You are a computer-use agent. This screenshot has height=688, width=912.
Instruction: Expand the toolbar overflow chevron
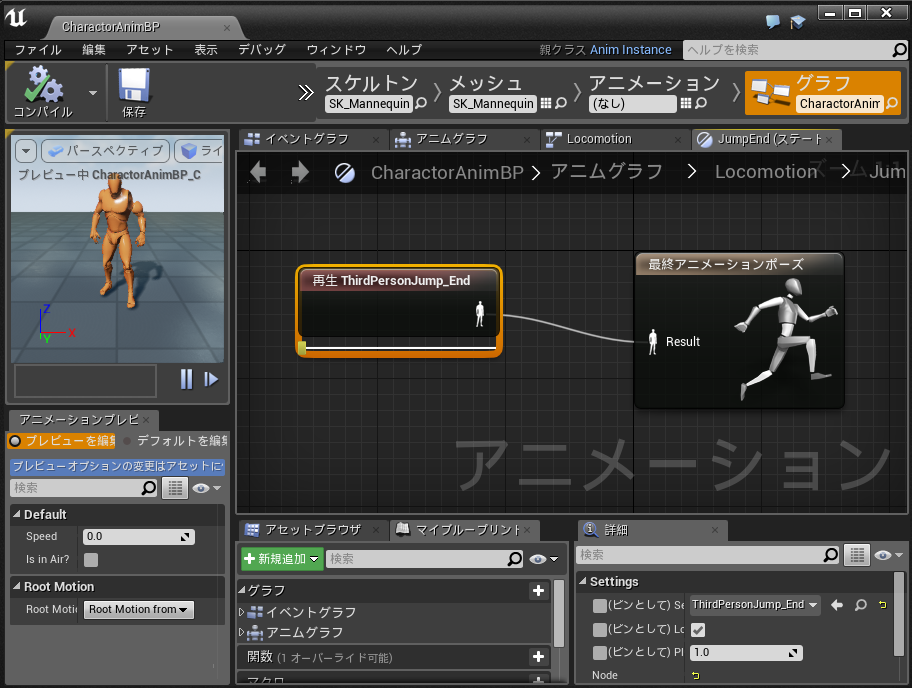pyautogui.click(x=306, y=92)
